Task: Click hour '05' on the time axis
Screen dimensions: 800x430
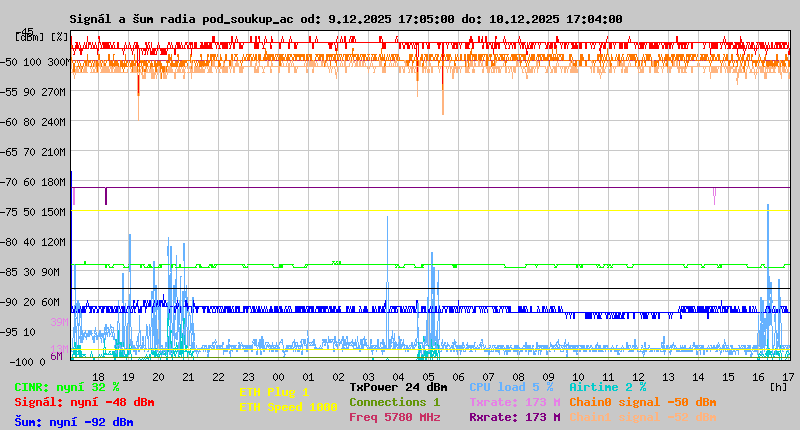Action: tap(429, 377)
